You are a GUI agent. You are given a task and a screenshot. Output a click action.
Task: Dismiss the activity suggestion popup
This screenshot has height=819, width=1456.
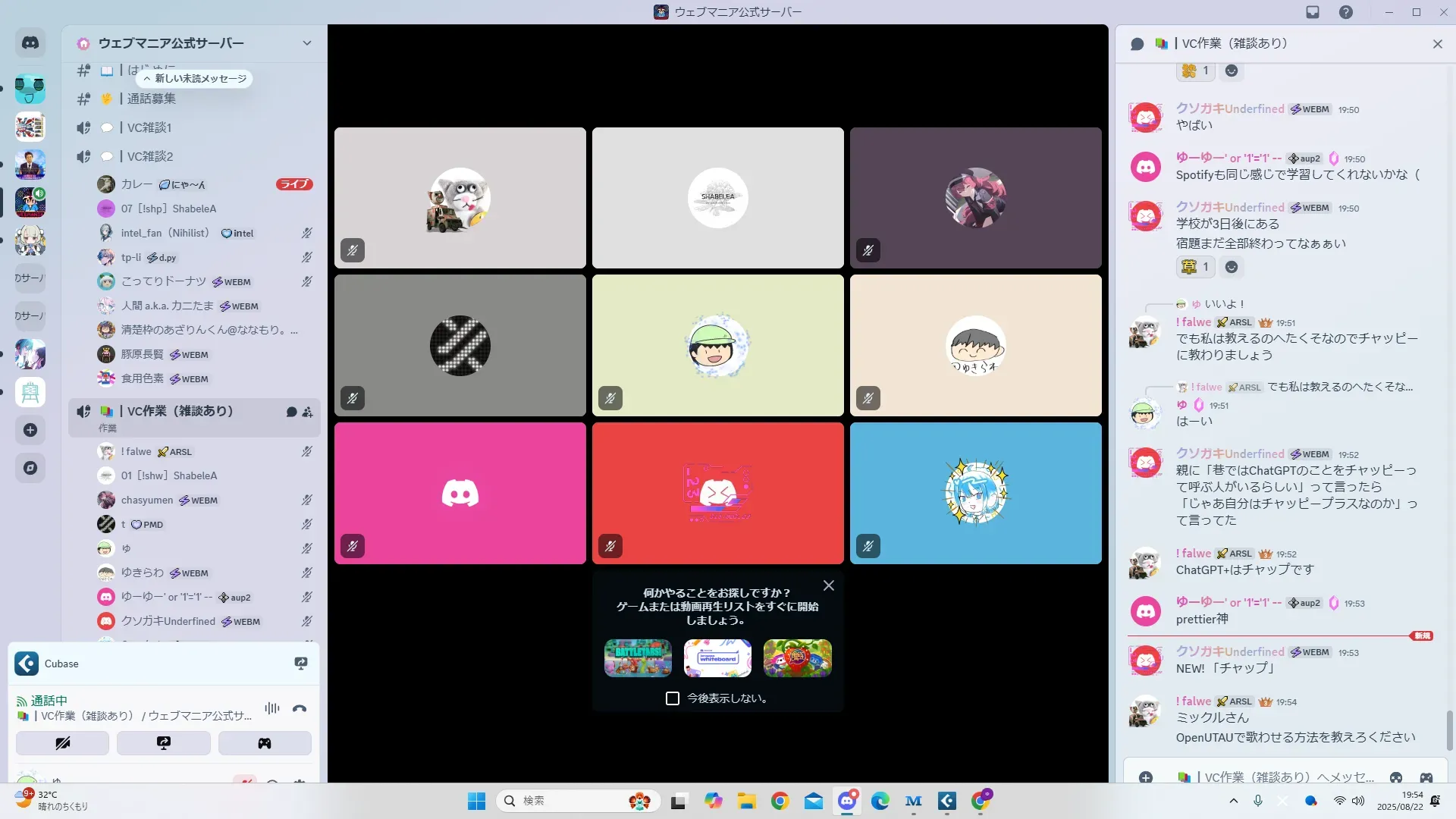[829, 585]
